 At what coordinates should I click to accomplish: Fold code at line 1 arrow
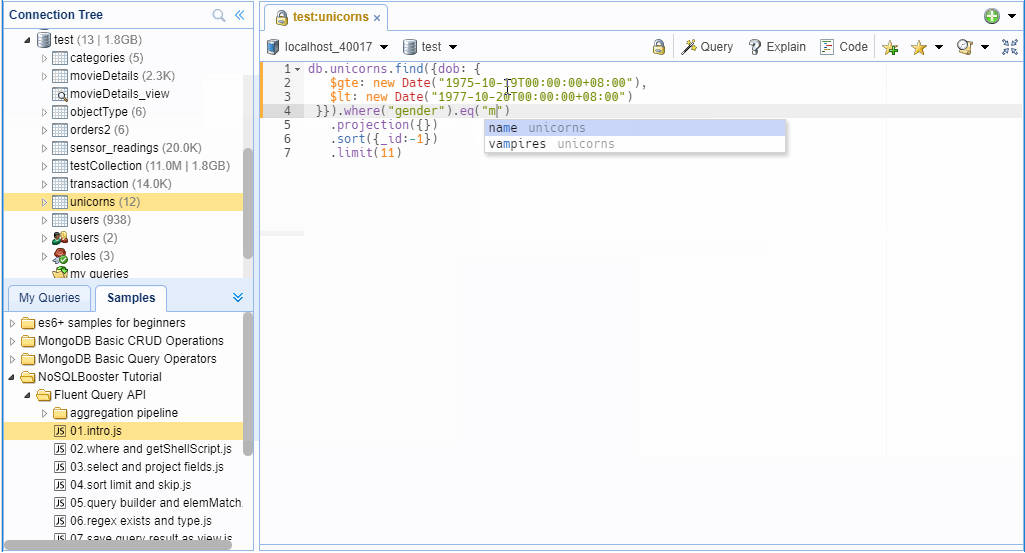(x=297, y=69)
